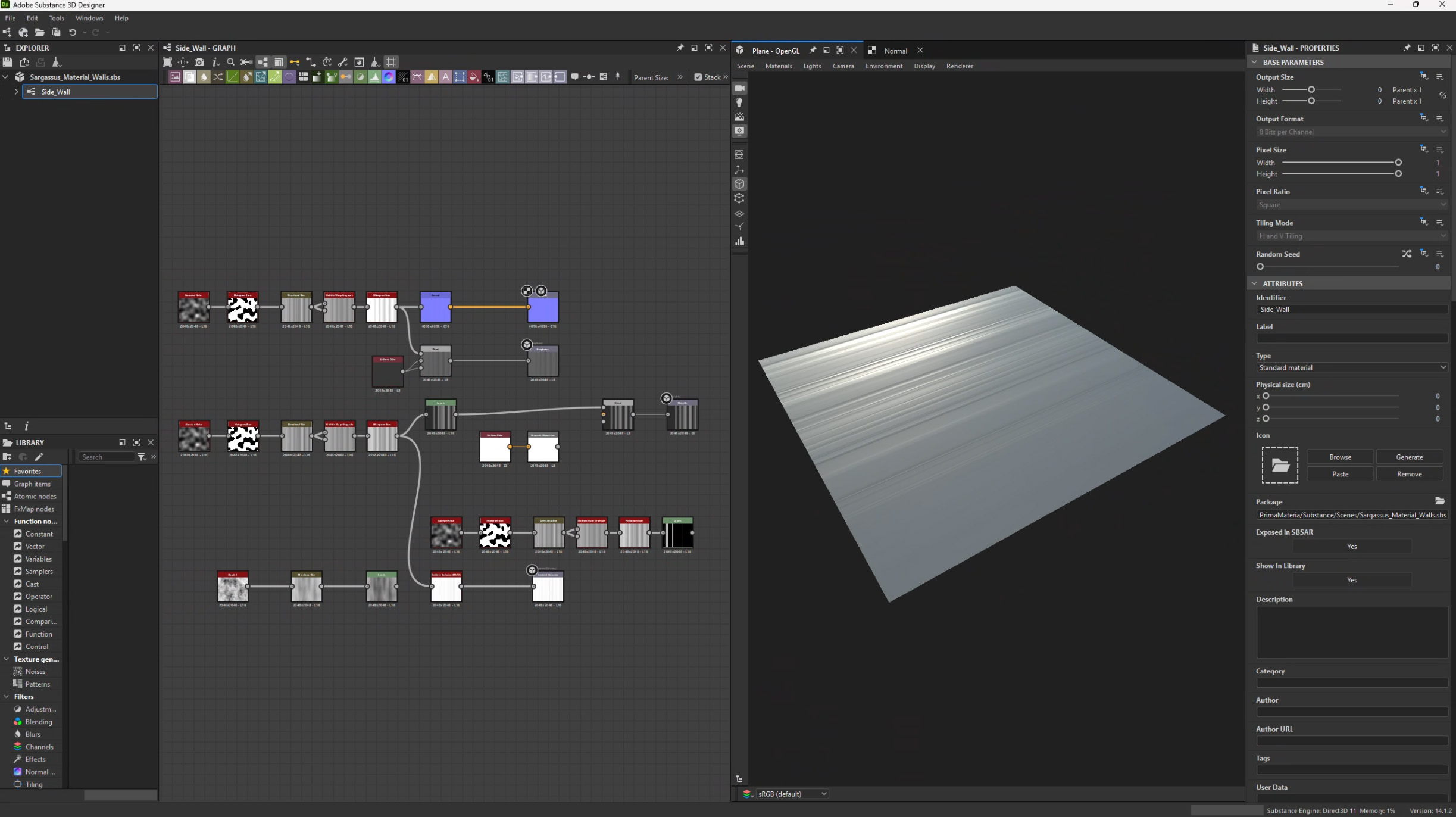
Task: Click the Browse icon button
Action: 1340,457
